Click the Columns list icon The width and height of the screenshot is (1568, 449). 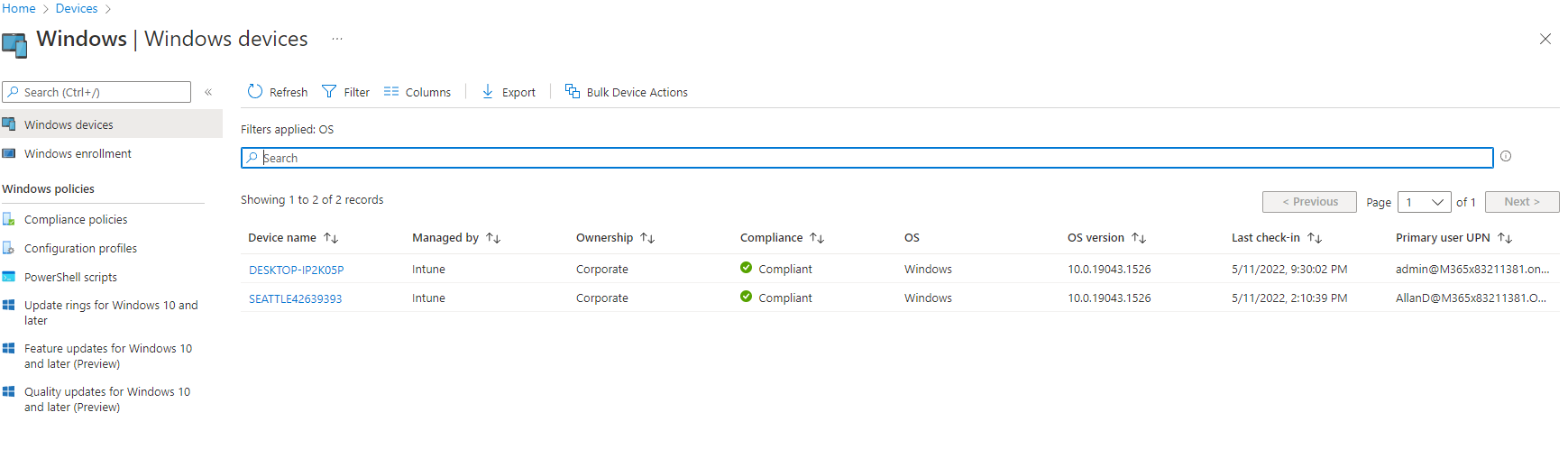391,92
